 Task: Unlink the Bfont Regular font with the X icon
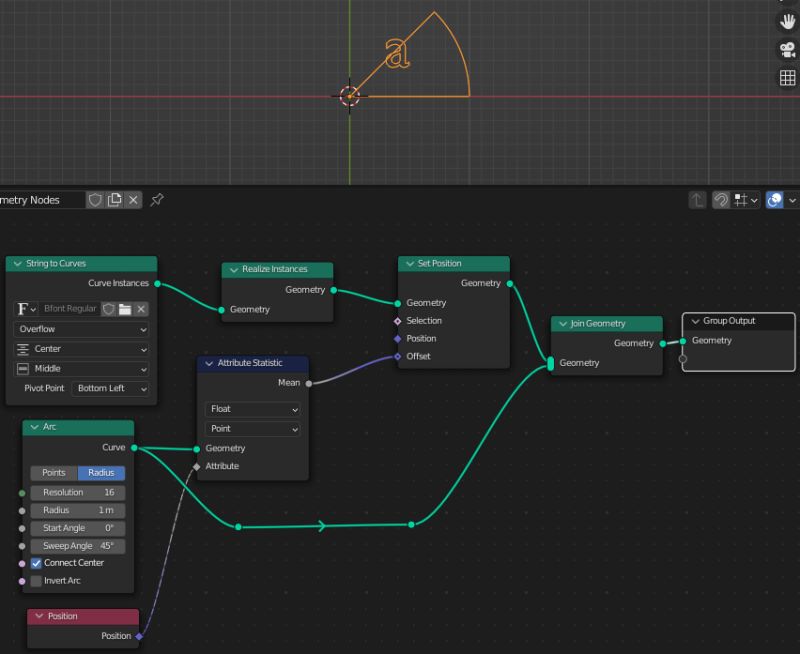coord(141,308)
